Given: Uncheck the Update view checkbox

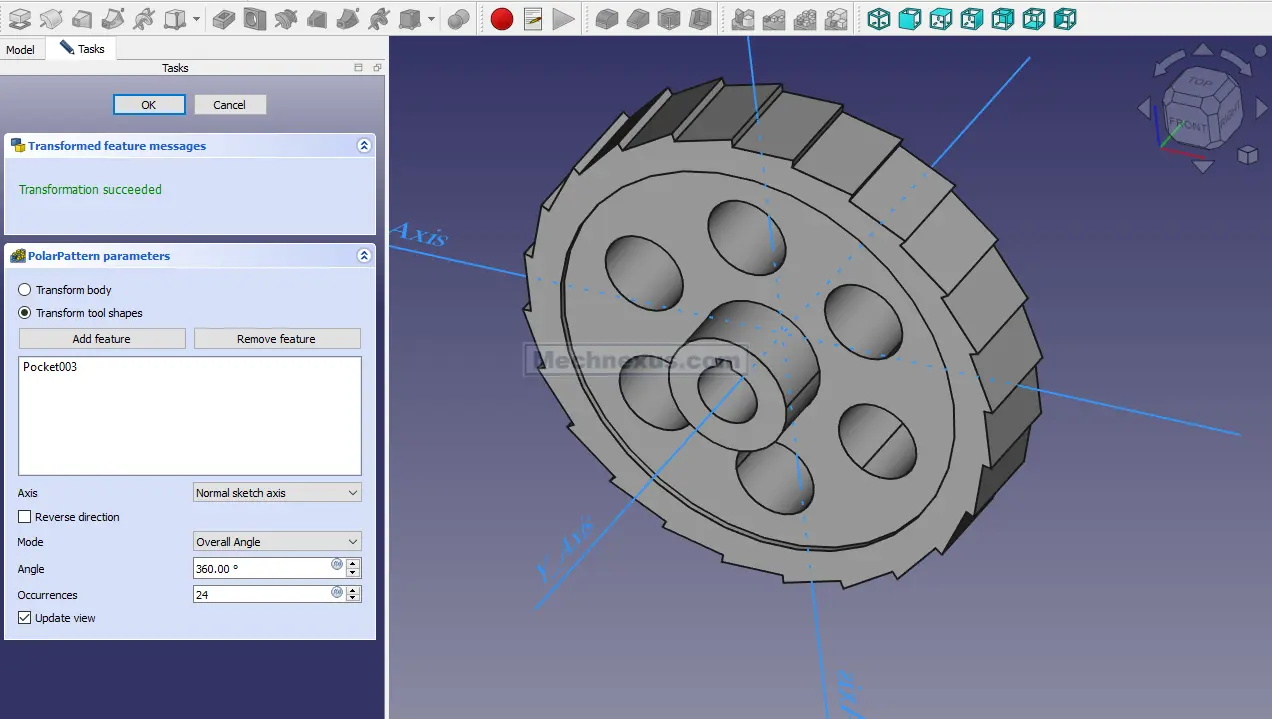Looking at the screenshot, I should [25, 618].
